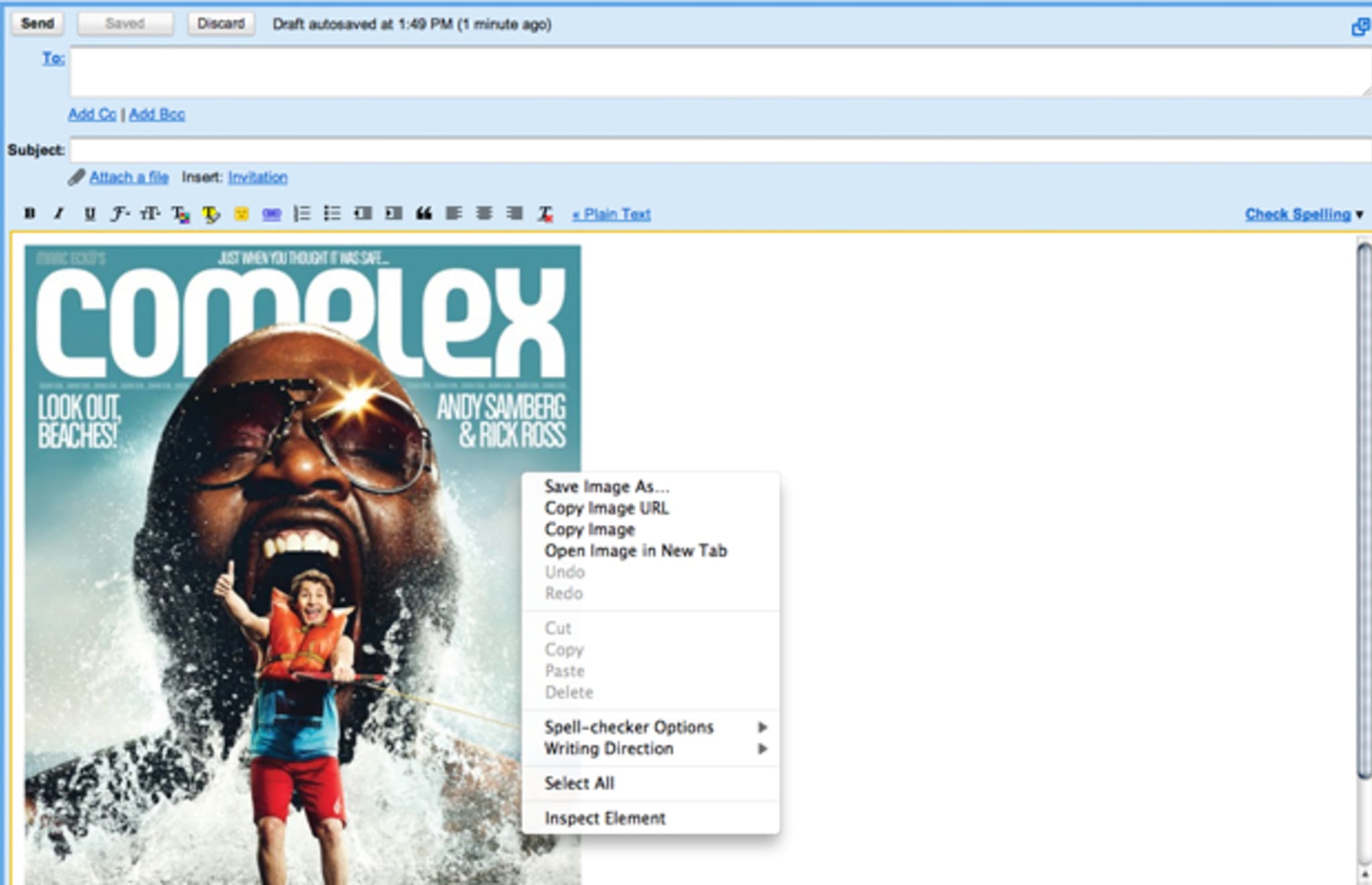1372x885 pixels.
Task: Click the Subject input field
Action: 720,150
